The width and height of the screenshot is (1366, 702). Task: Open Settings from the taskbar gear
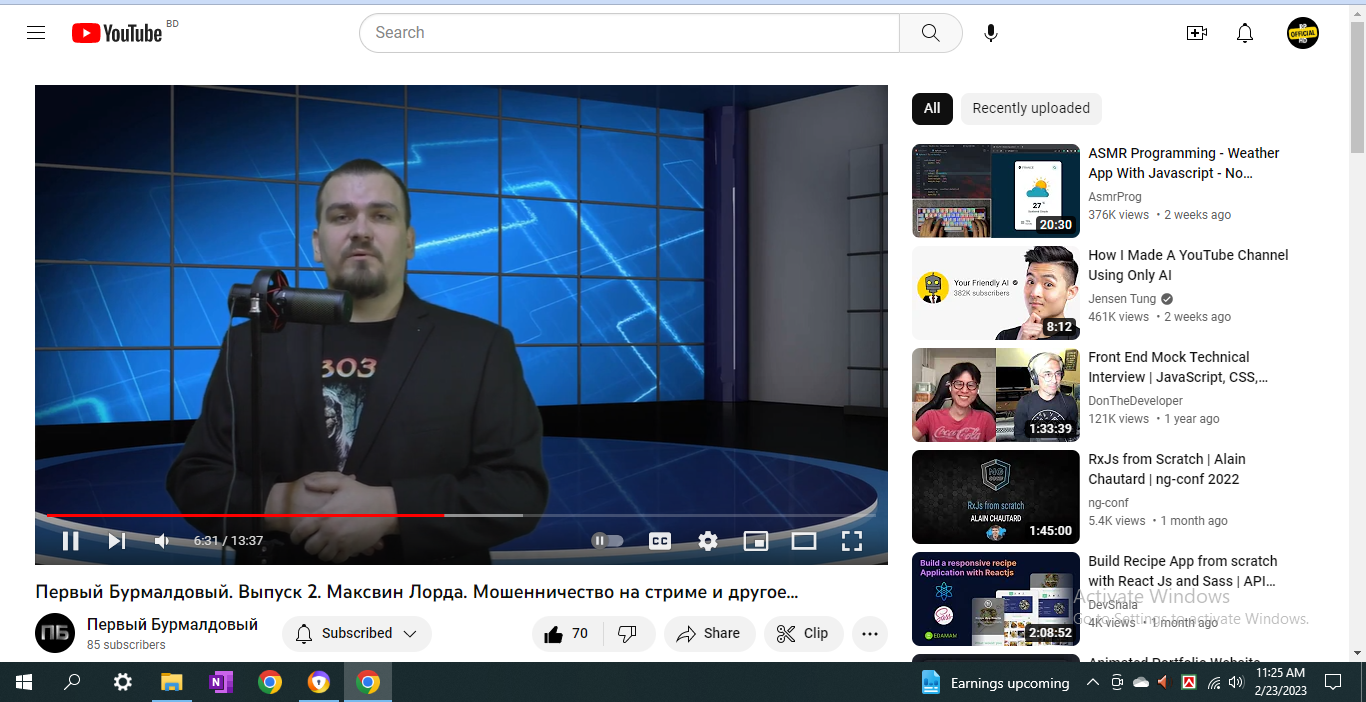pos(122,682)
